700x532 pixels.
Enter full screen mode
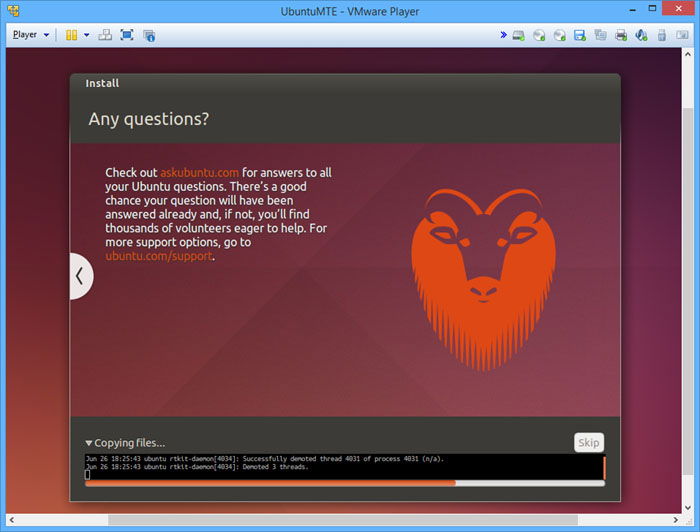(127, 35)
